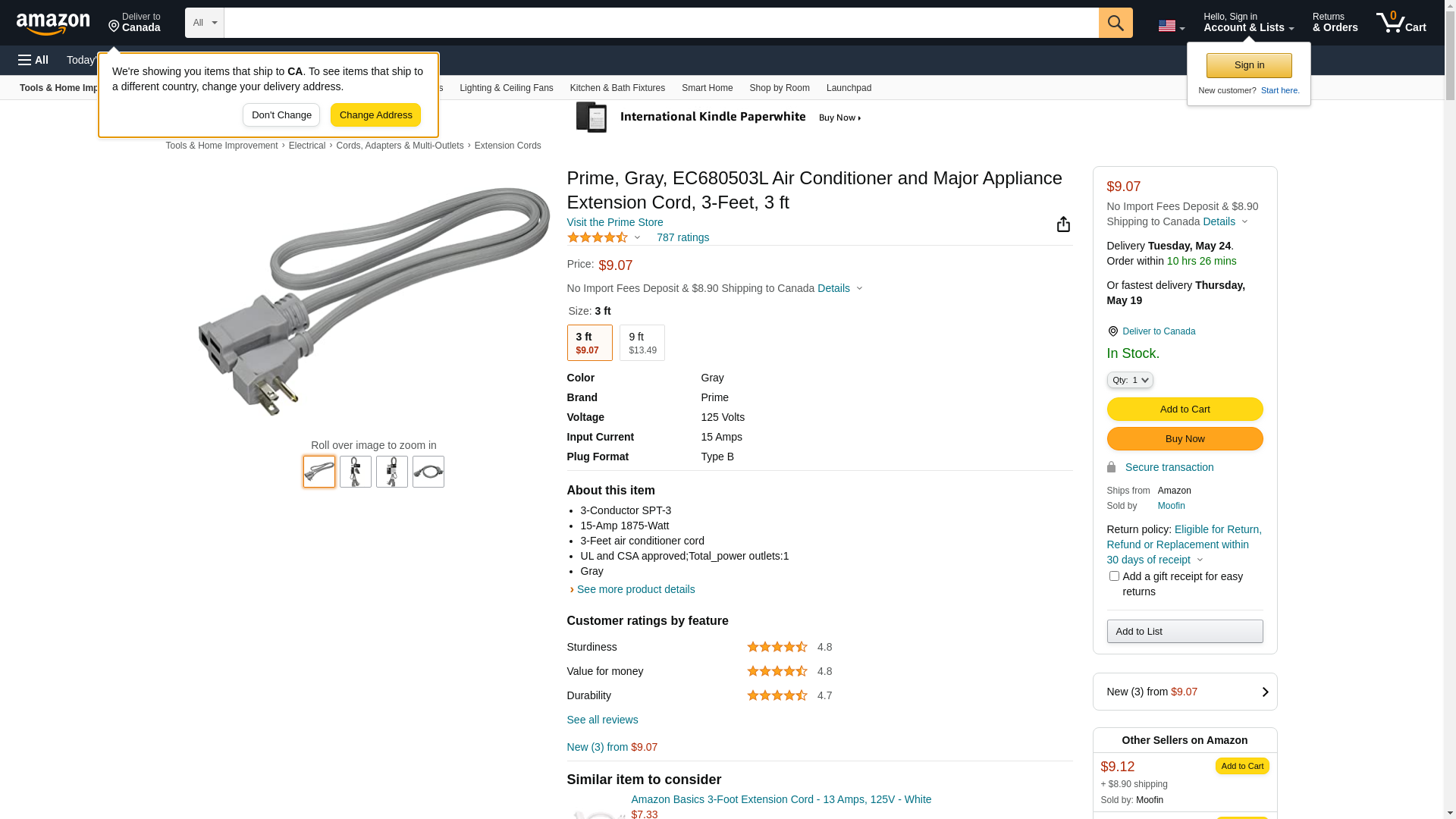Expand New (3) from $9.07 offers

point(1185,692)
